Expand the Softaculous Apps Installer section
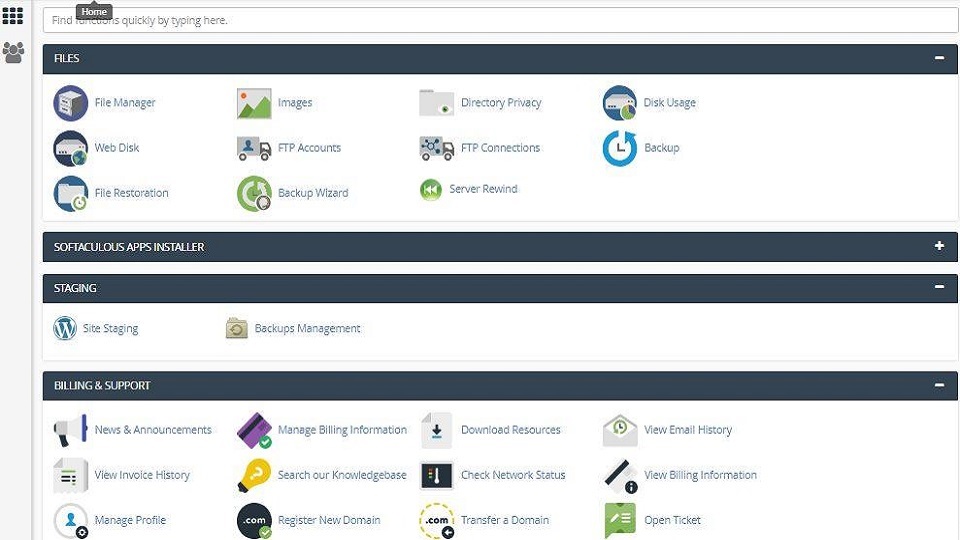Screen dimensions: 960x540 pos(939,246)
